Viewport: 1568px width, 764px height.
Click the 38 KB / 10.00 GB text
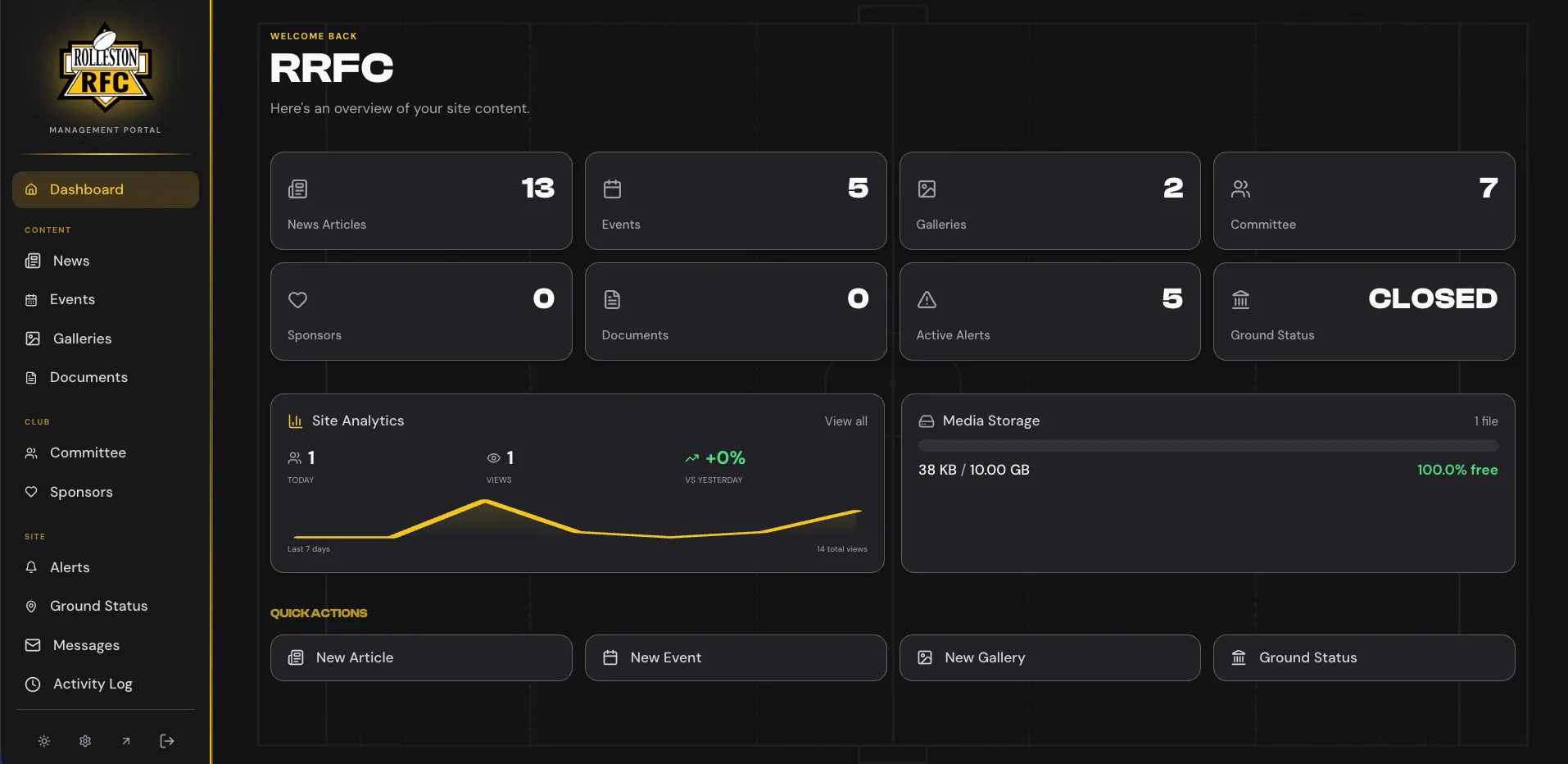[x=974, y=470]
